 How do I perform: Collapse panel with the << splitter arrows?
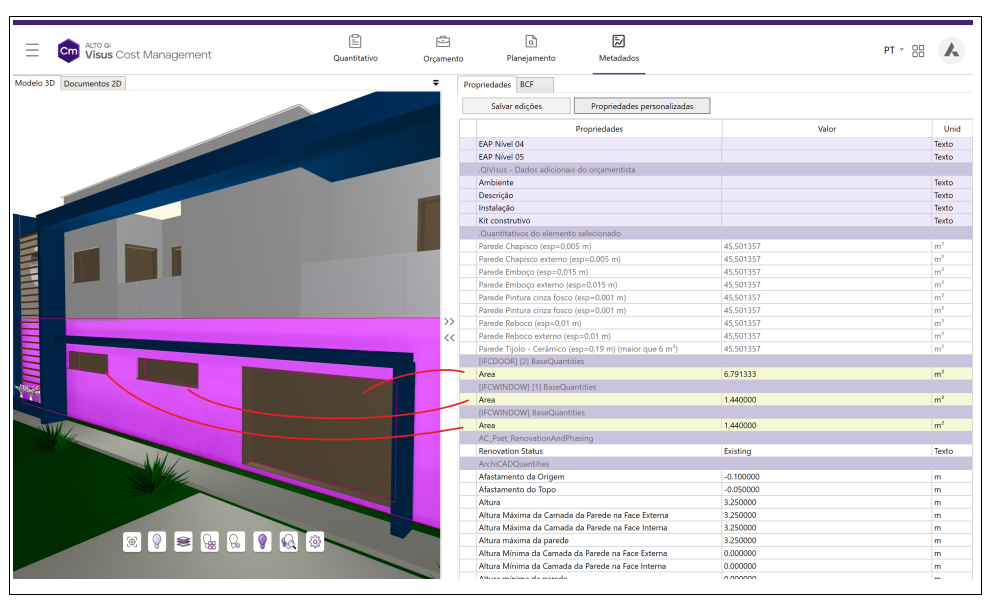(x=449, y=338)
